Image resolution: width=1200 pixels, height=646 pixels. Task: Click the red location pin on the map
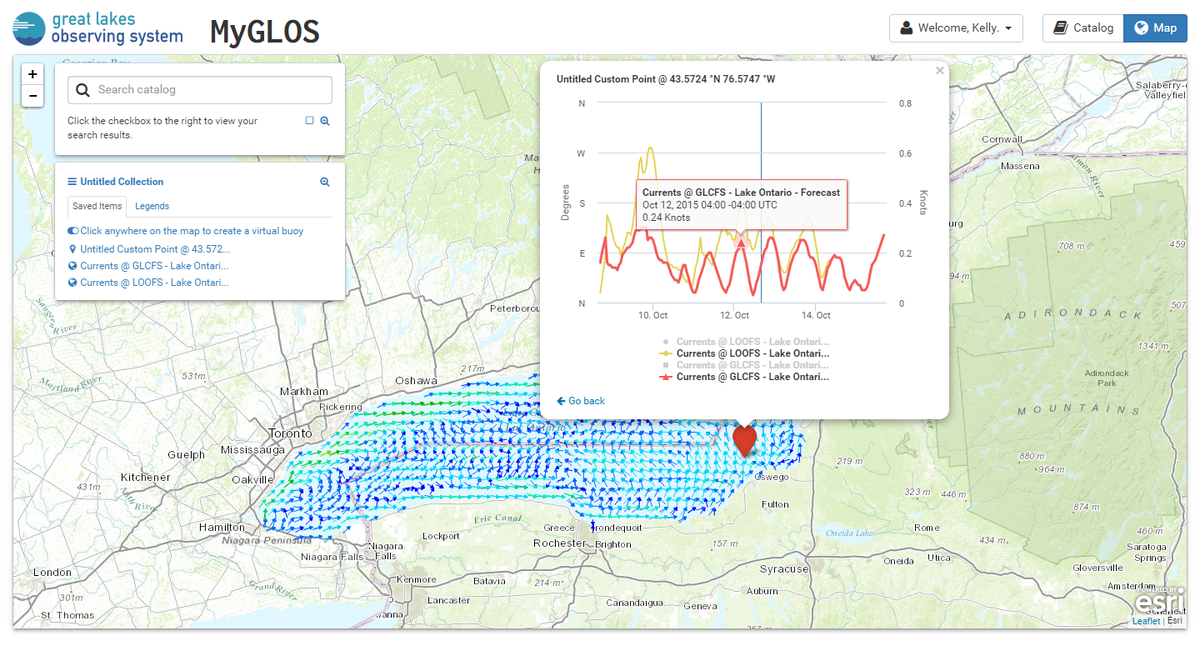[744, 441]
